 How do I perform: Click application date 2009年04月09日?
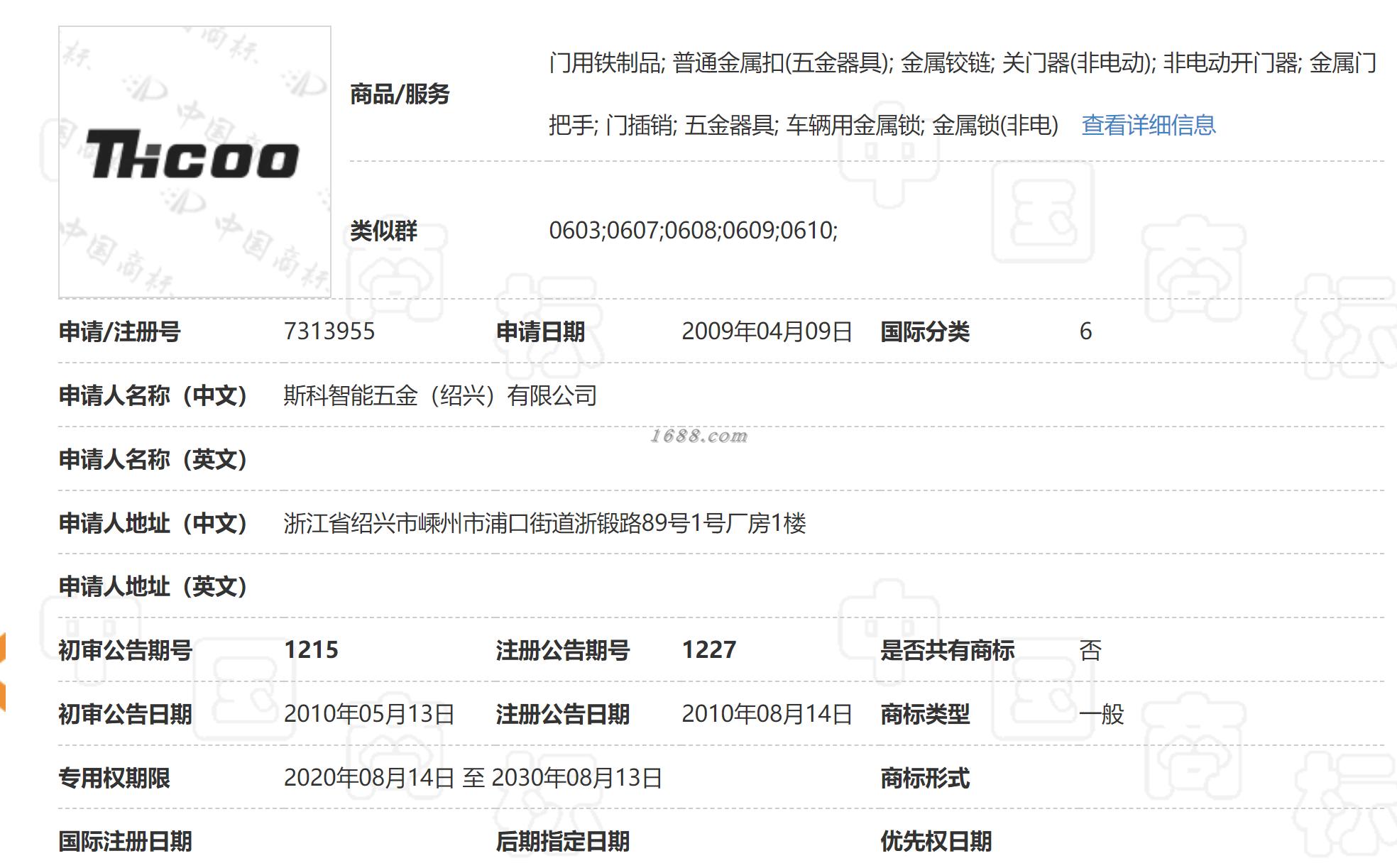coord(766,331)
